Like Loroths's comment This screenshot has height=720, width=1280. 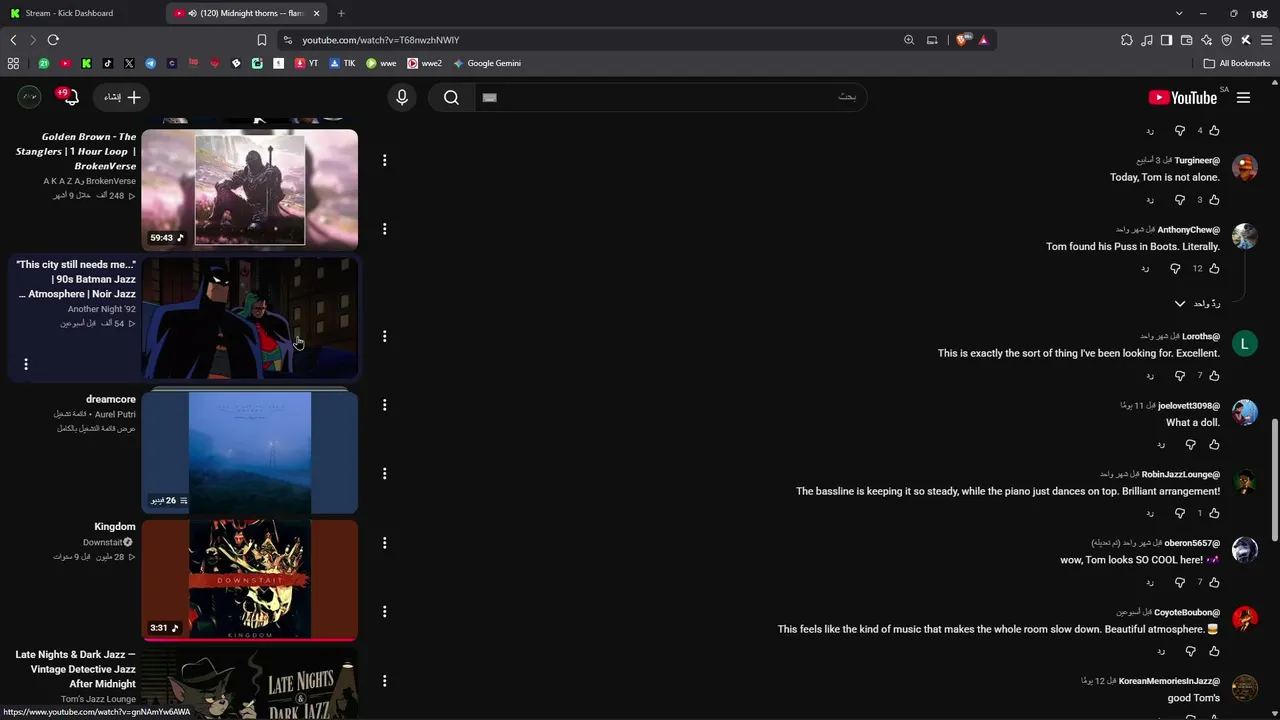tap(1214, 376)
